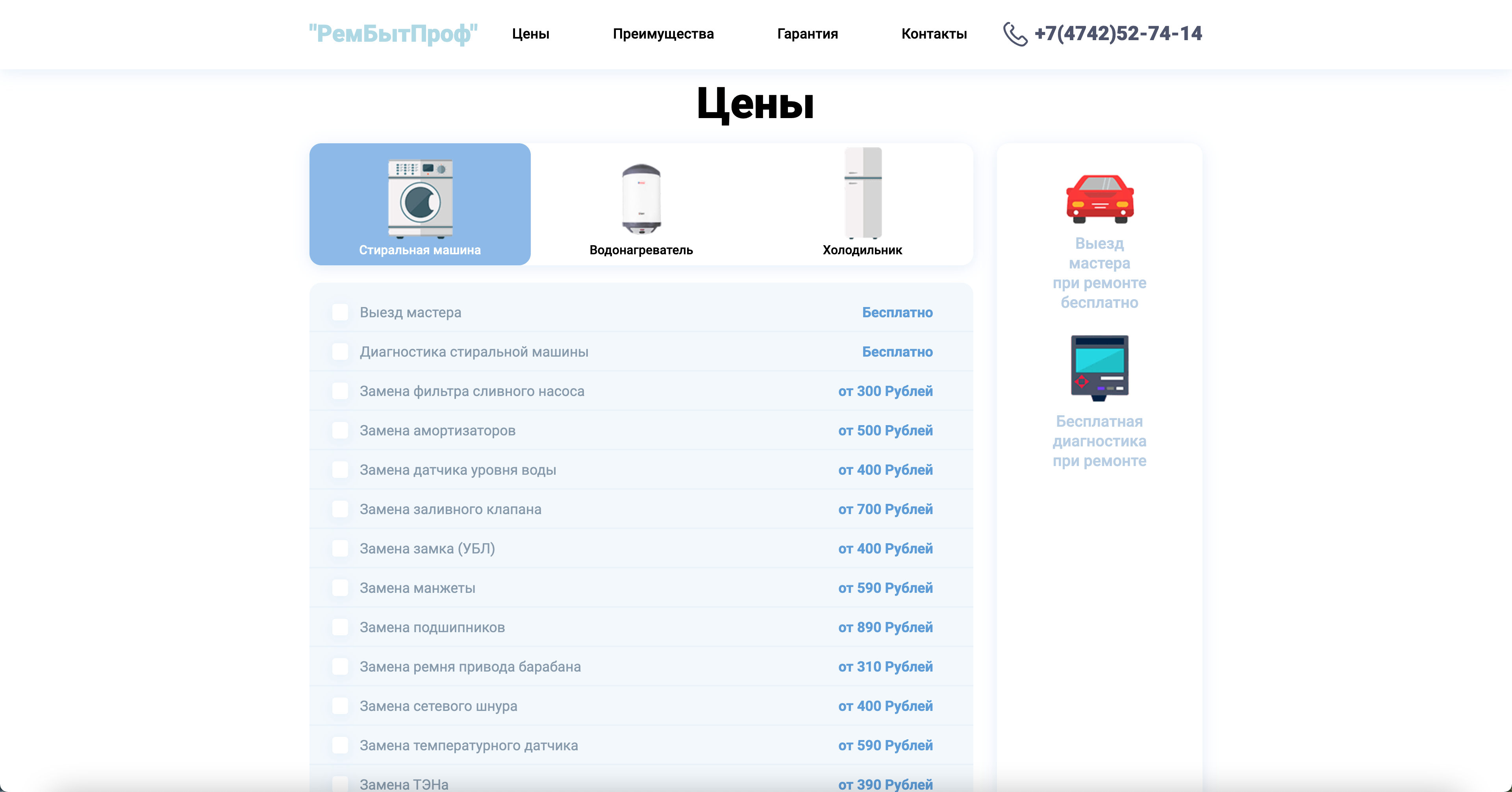
Task: Click the Замена амортизаторов label
Action: [437, 431]
